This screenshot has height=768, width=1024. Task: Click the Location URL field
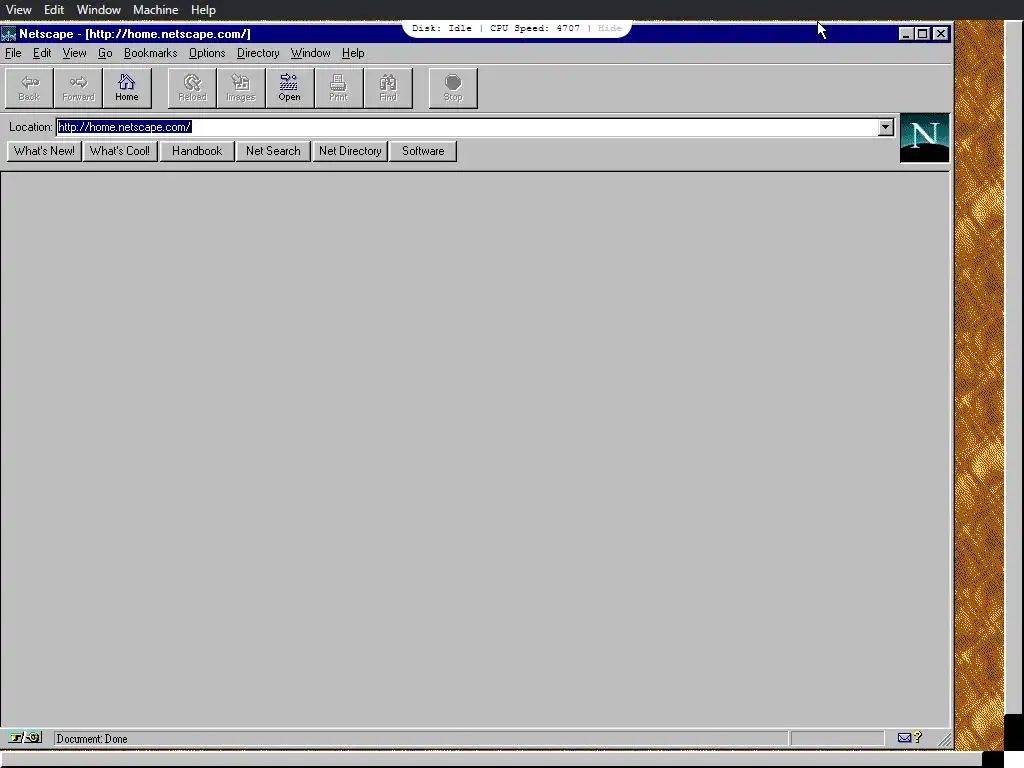(467, 127)
